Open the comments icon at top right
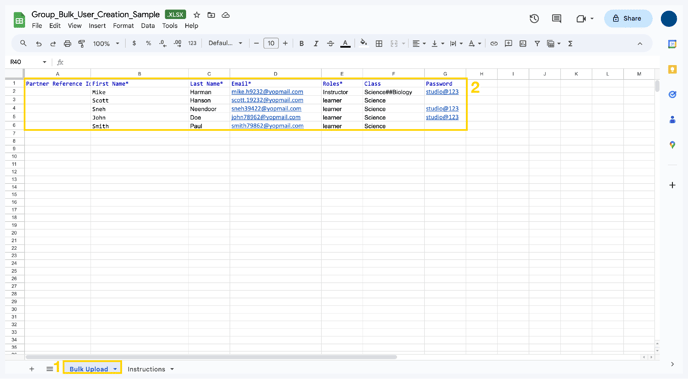 point(556,18)
